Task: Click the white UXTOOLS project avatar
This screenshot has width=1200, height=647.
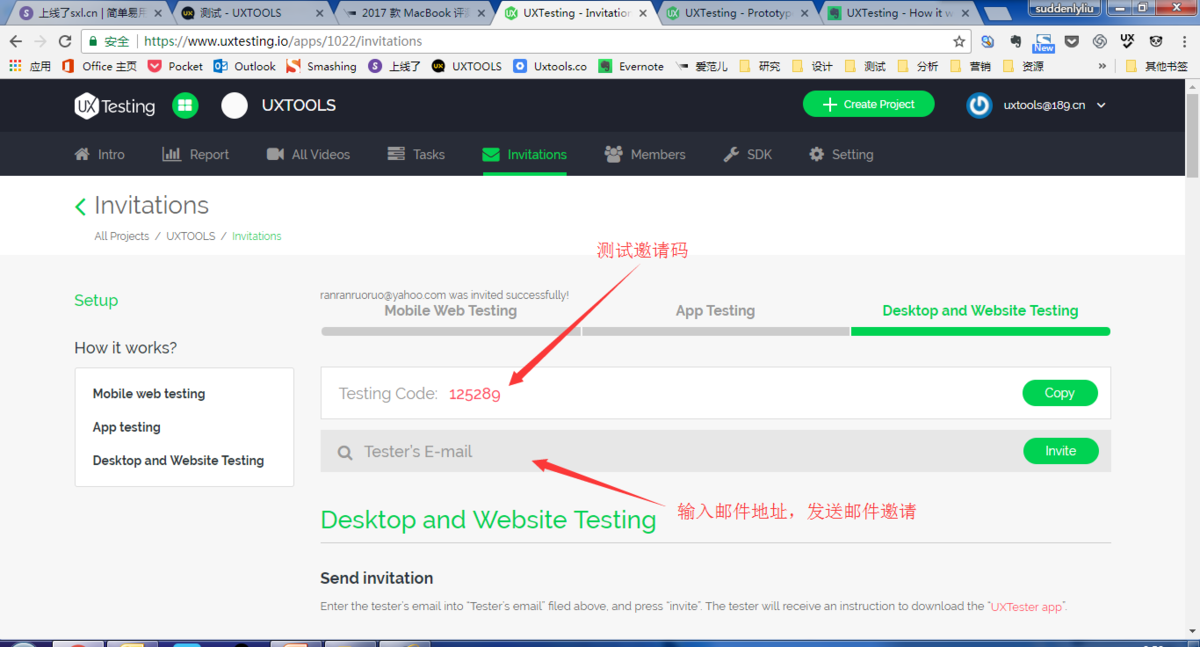Action: [234, 105]
